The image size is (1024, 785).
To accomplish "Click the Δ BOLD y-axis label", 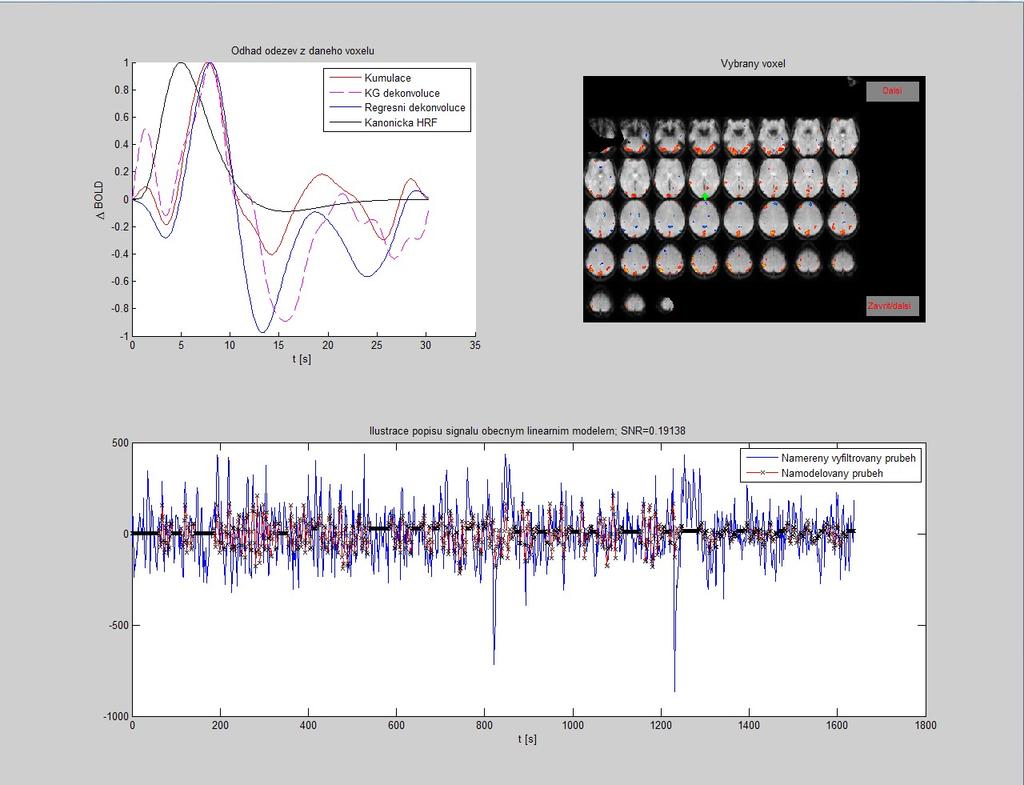I will point(100,200).
